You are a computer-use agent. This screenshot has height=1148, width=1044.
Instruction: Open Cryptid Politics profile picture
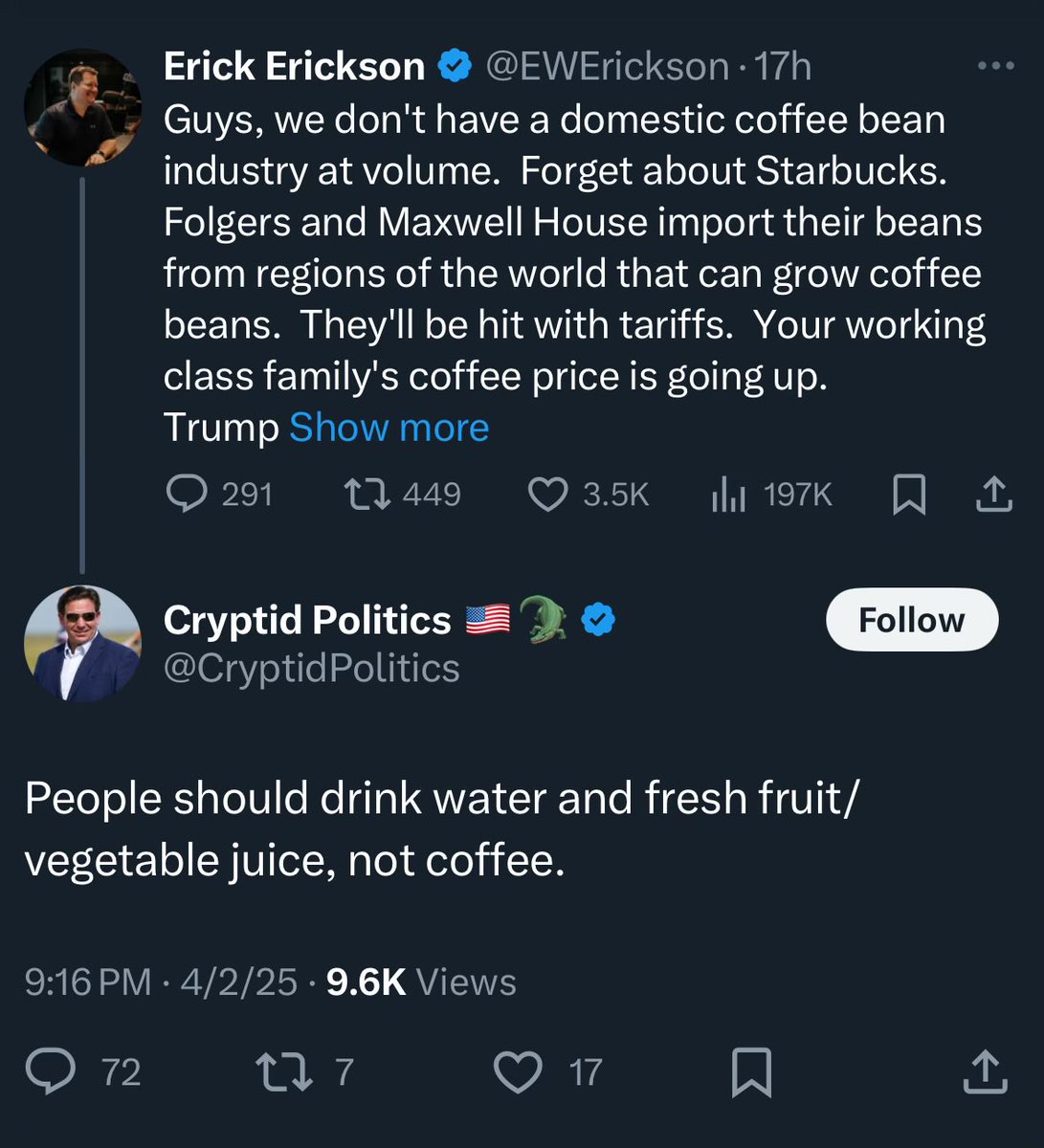[x=82, y=643]
